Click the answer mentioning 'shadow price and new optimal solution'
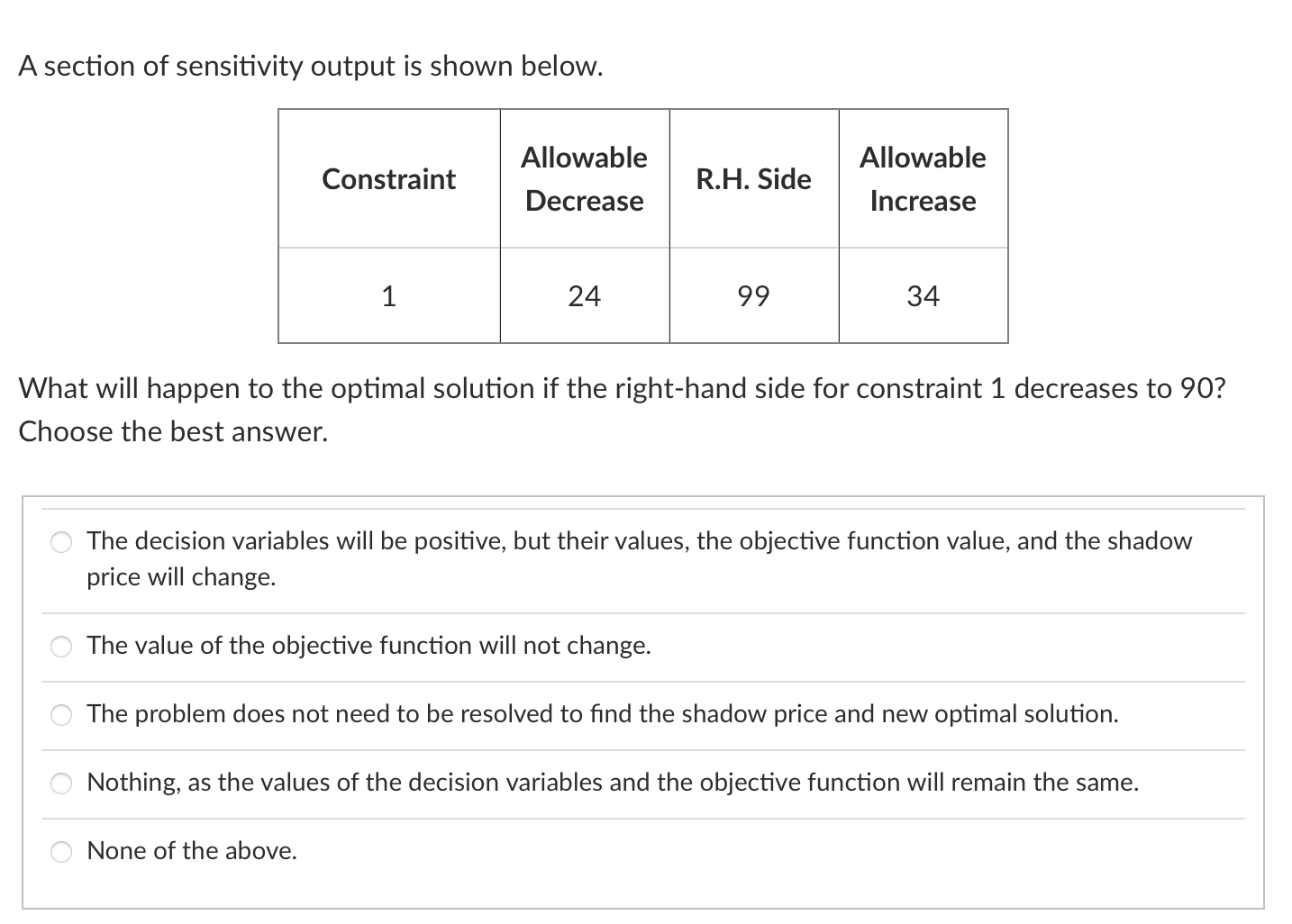The height and width of the screenshot is (924, 1292). tap(602, 714)
